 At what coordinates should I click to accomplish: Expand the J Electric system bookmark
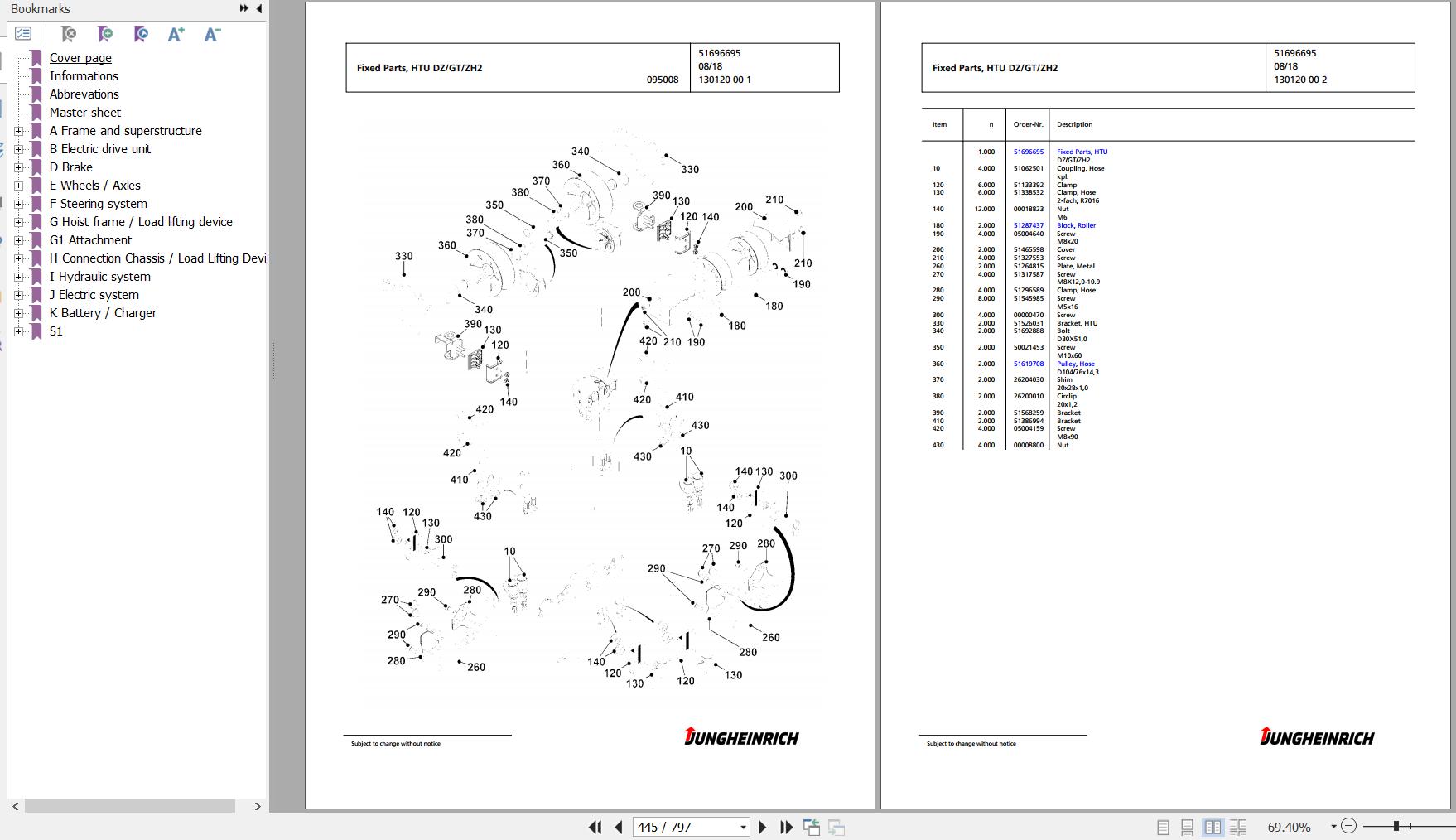coord(18,295)
